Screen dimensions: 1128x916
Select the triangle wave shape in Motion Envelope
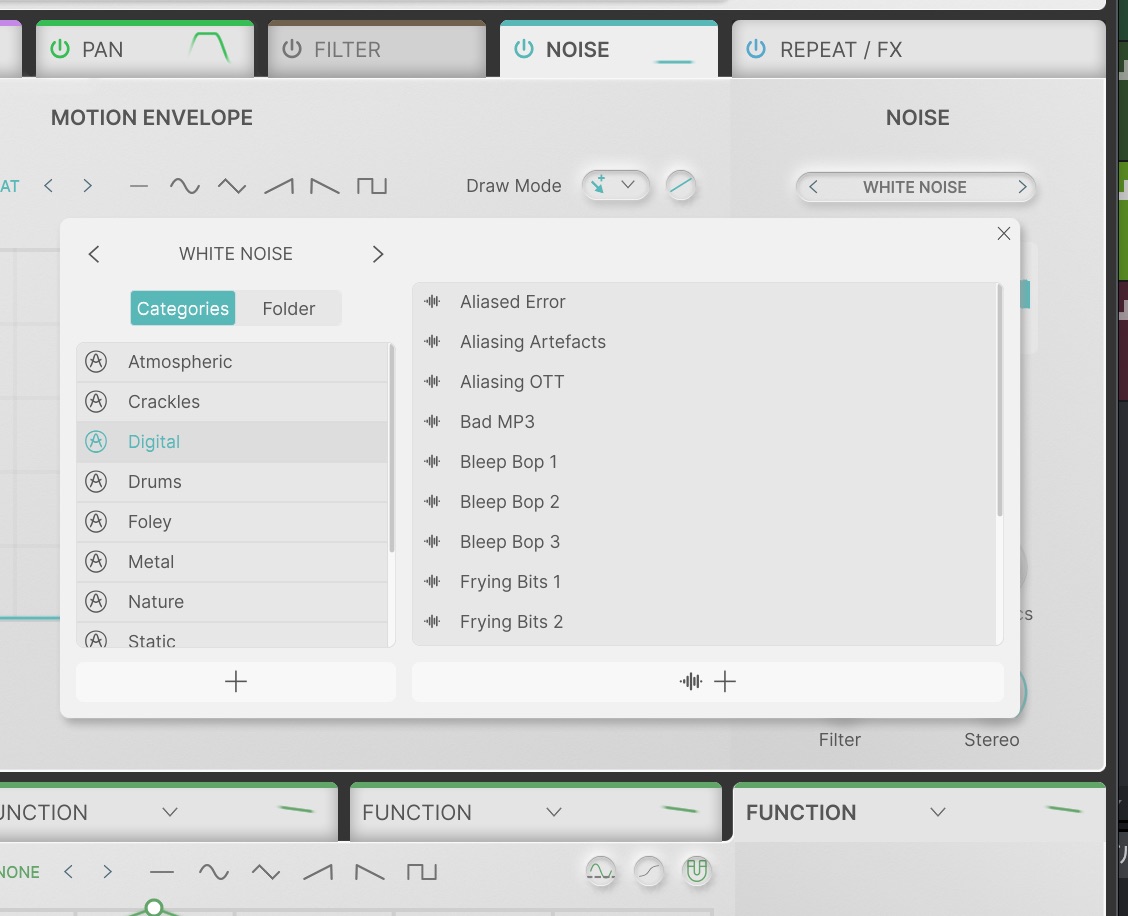(232, 186)
